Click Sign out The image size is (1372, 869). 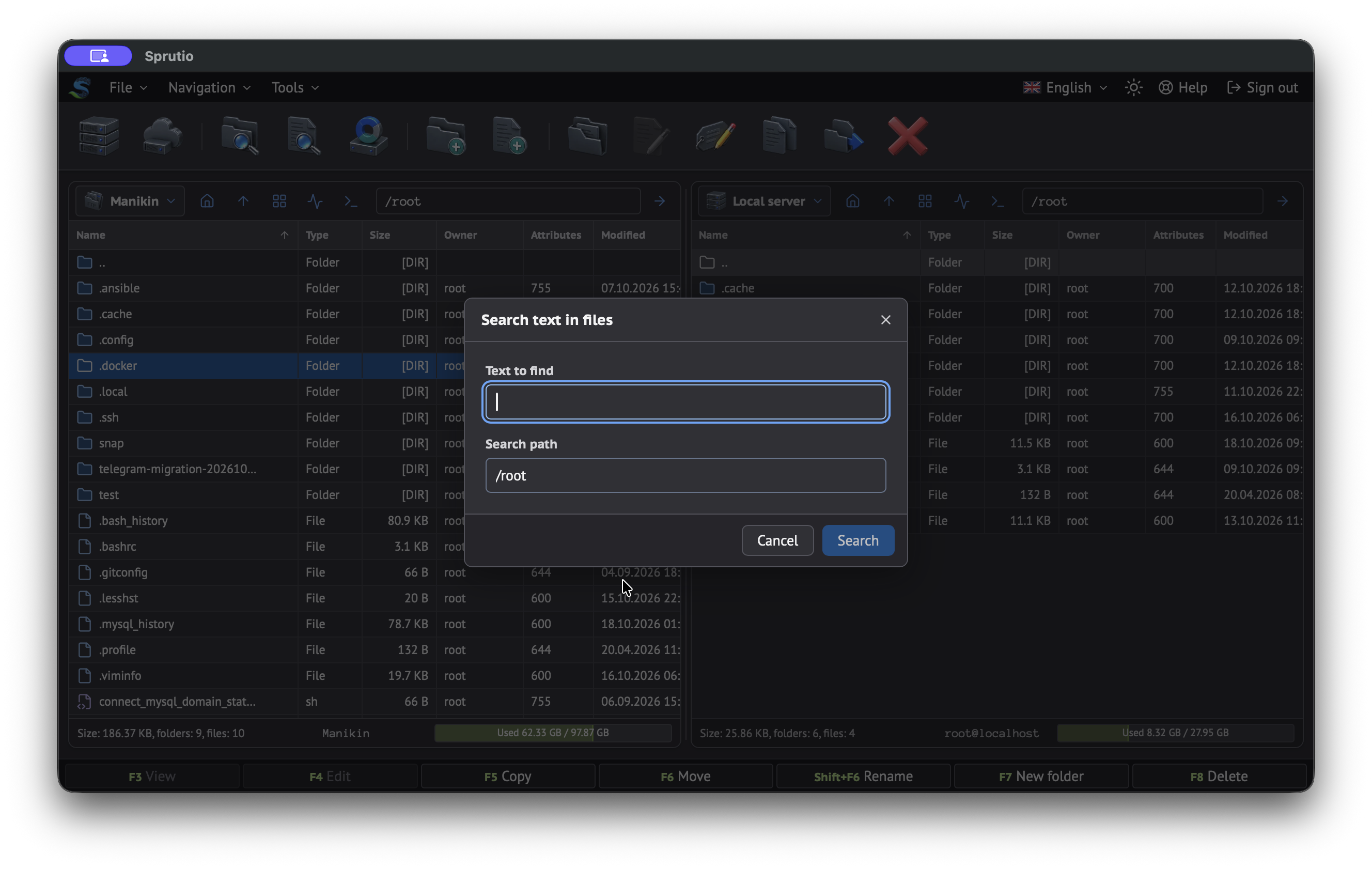pyautogui.click(x=1262, y=87)
